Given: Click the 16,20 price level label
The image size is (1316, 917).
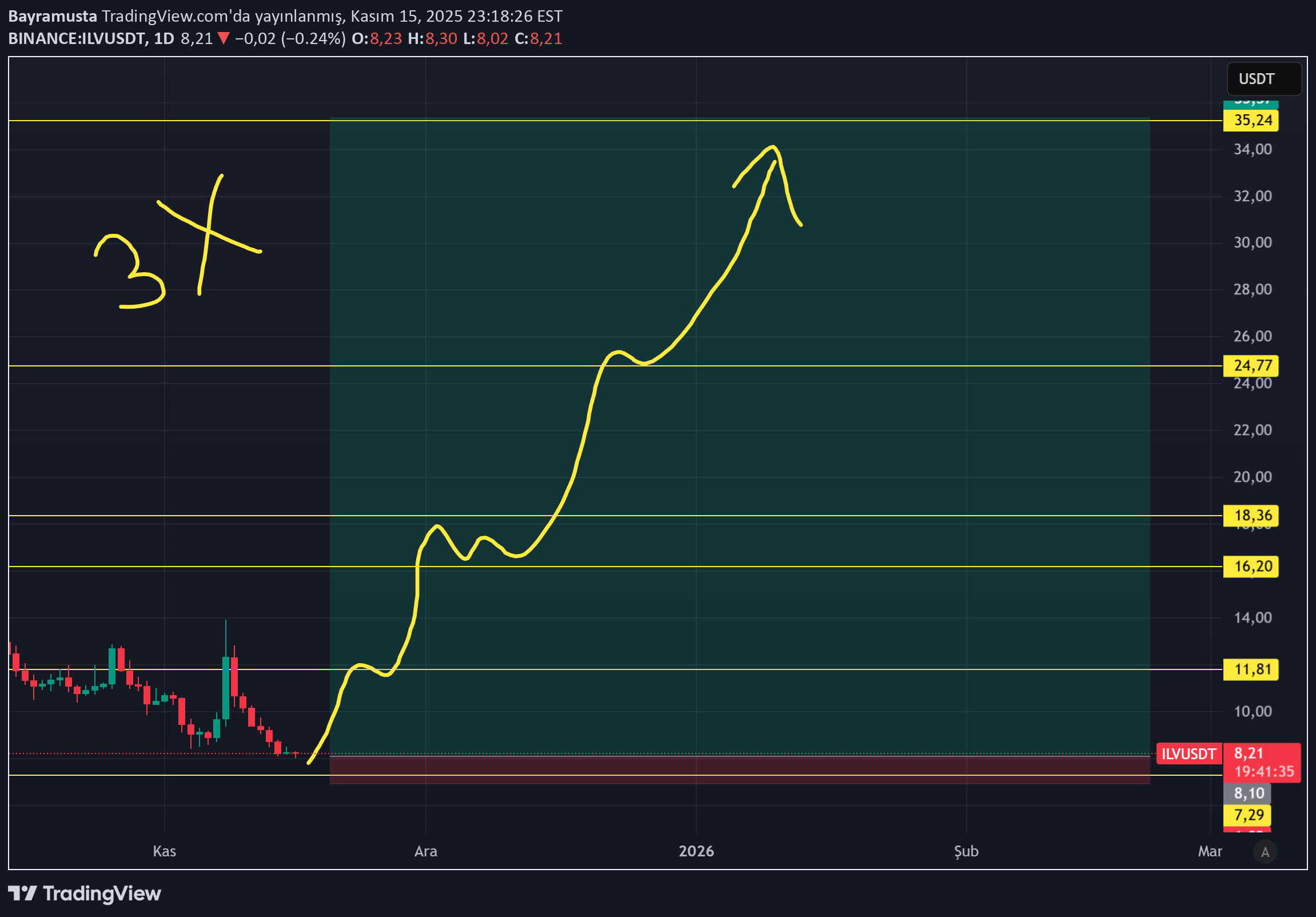Looking at the screenshot, I should pos(1250,566).
